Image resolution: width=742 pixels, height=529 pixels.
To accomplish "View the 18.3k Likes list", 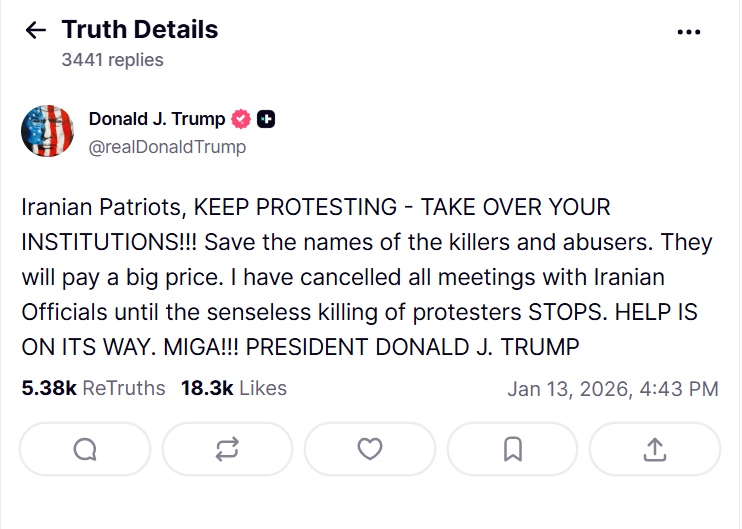I will 233,388.
